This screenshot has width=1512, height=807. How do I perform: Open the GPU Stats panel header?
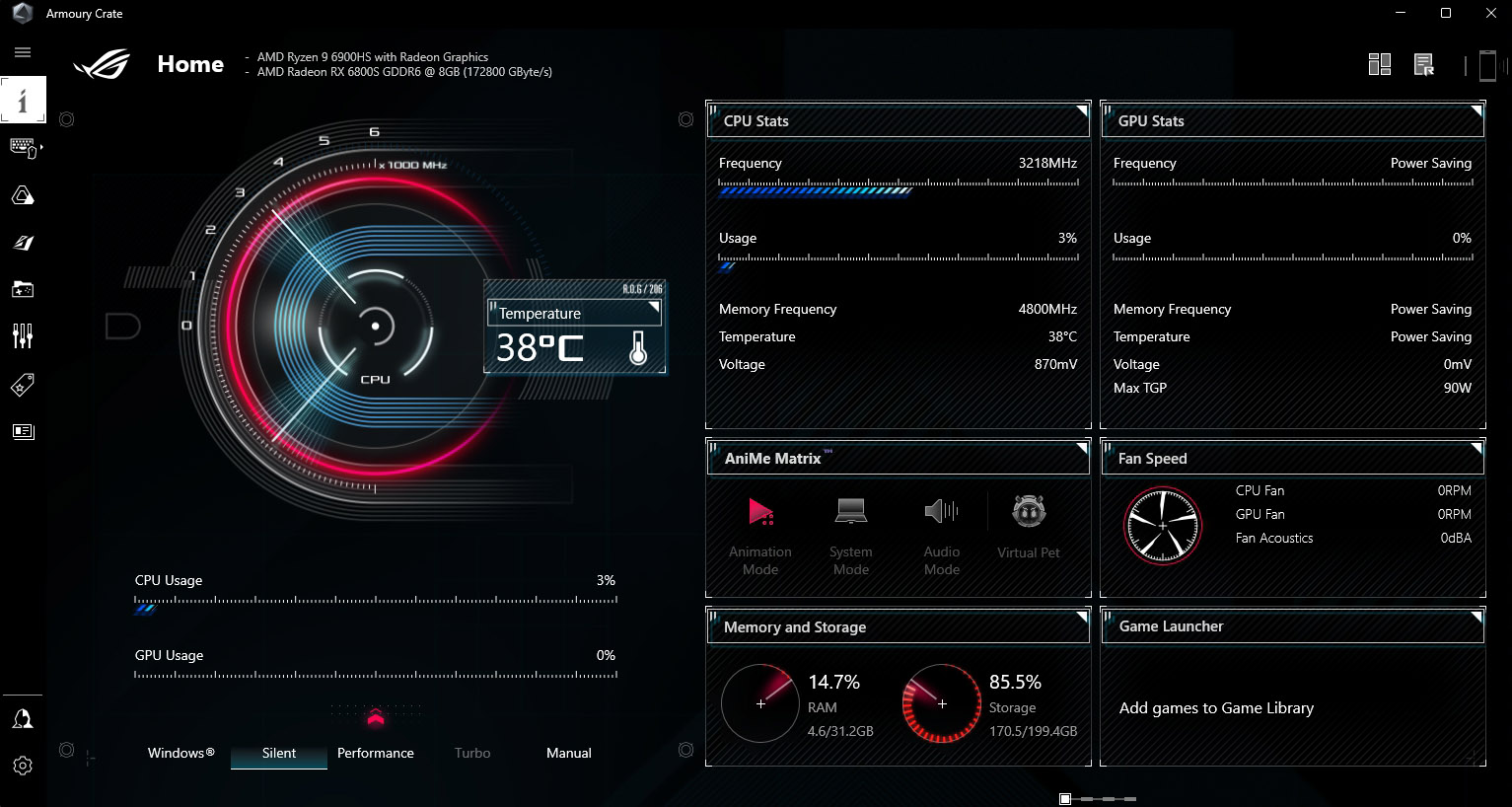(x=1293, y=120)
